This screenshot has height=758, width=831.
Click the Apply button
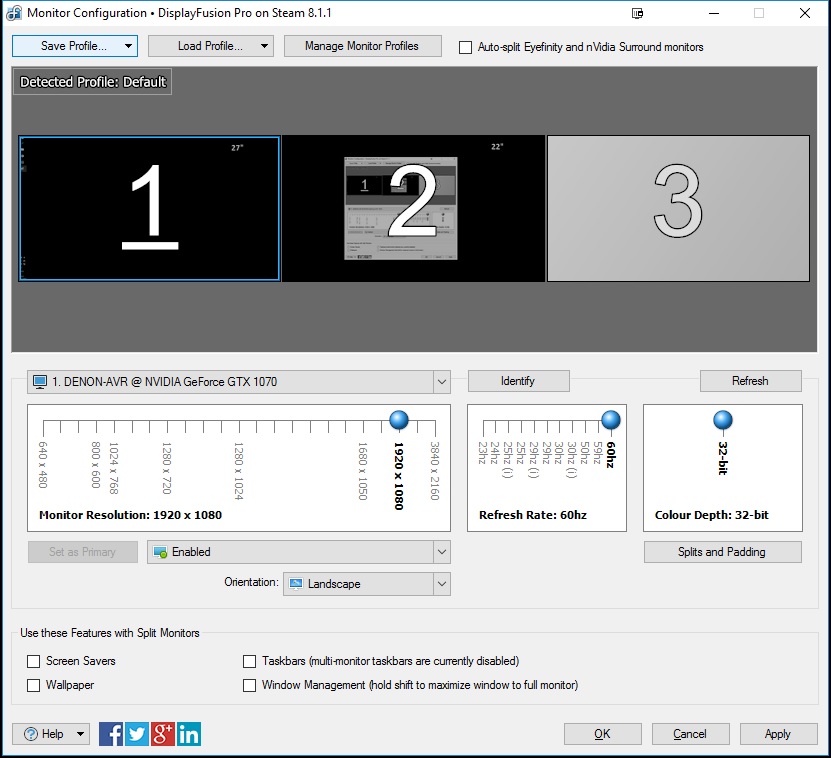(x=779, y=734)
